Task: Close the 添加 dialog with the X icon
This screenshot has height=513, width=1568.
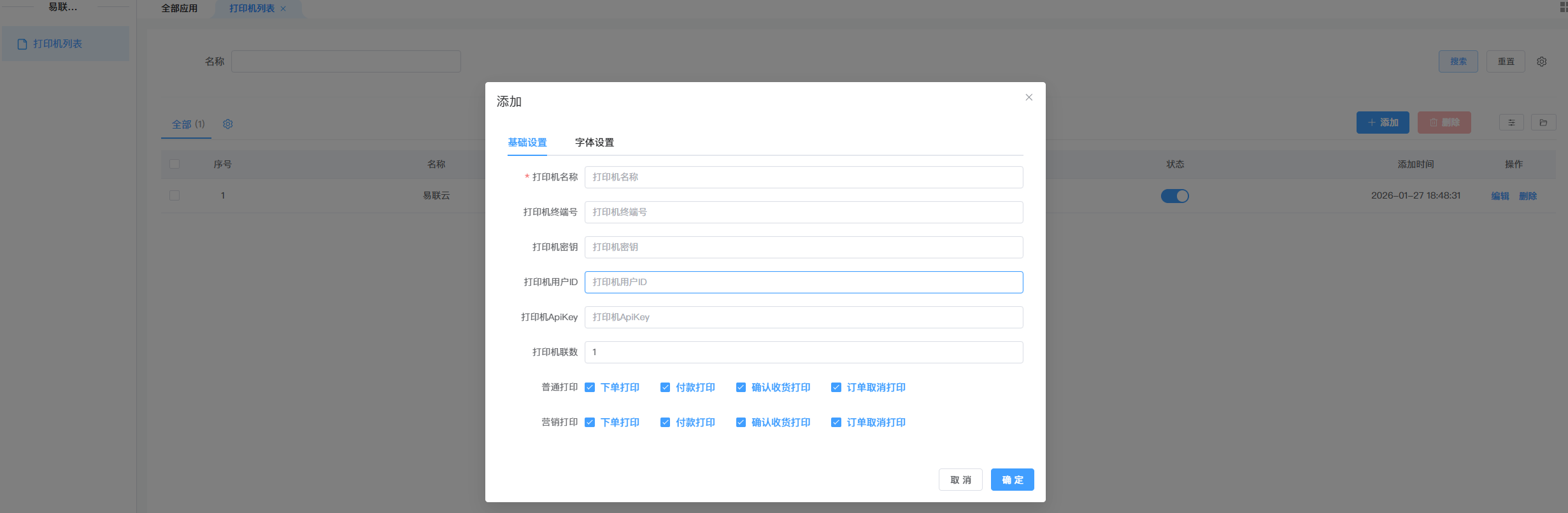Action: coord(1029,97)
